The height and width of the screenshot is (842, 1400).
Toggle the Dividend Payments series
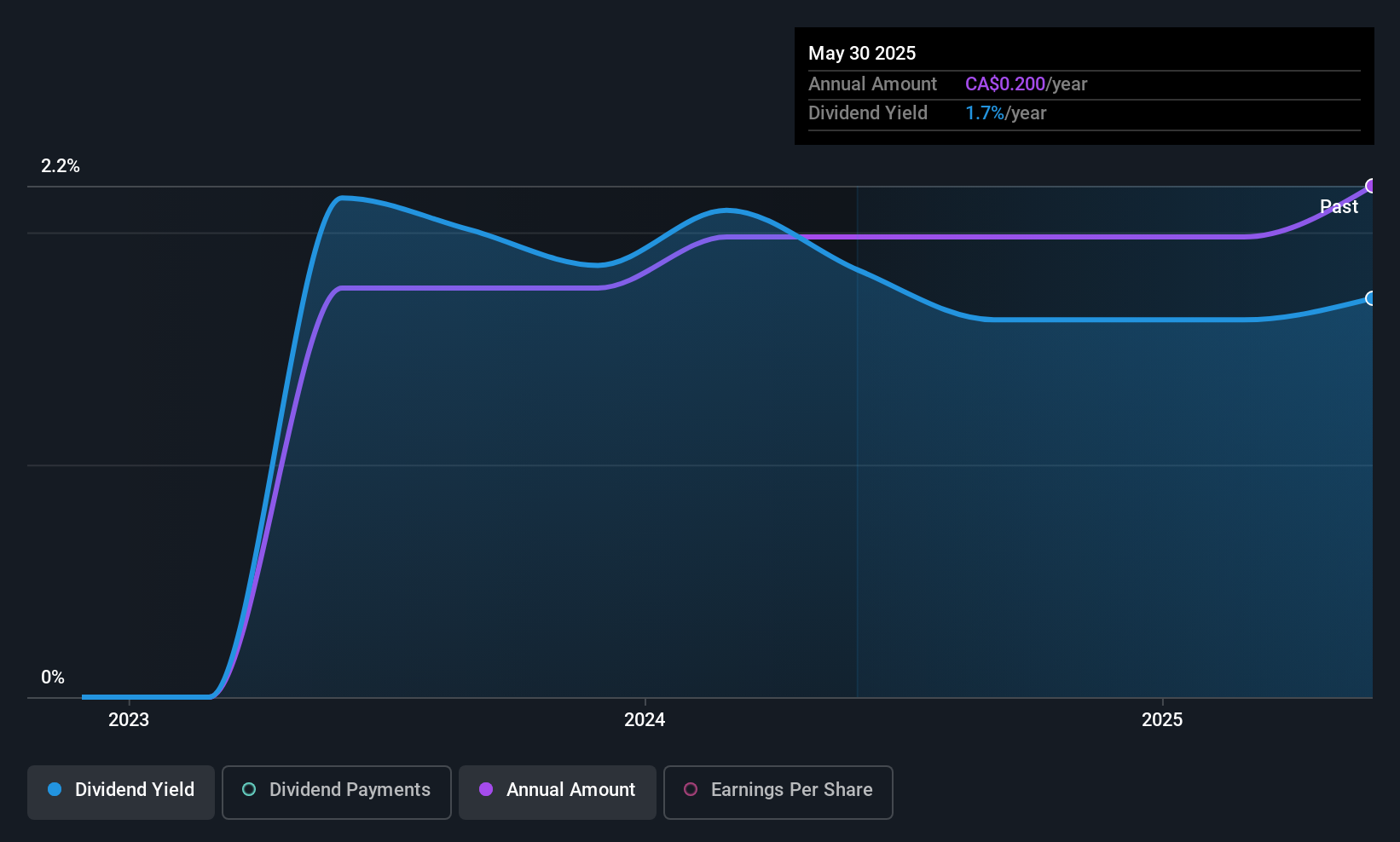point(337,793)
